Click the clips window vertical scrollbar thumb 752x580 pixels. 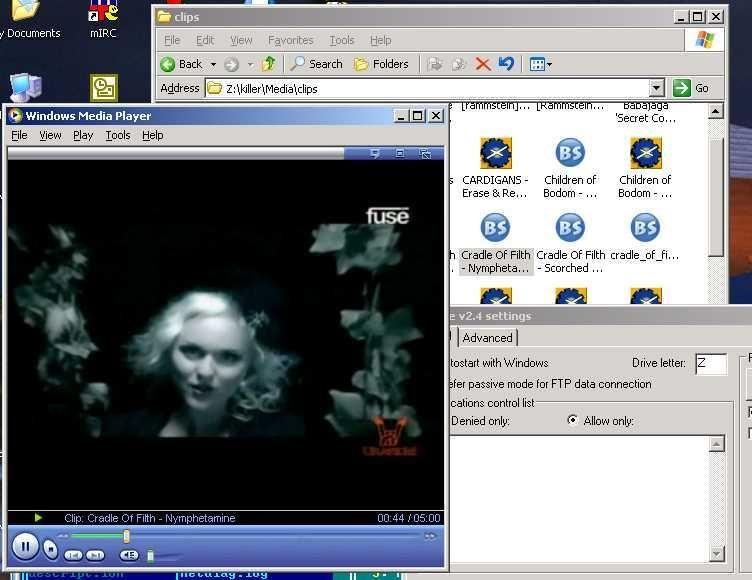716,197
